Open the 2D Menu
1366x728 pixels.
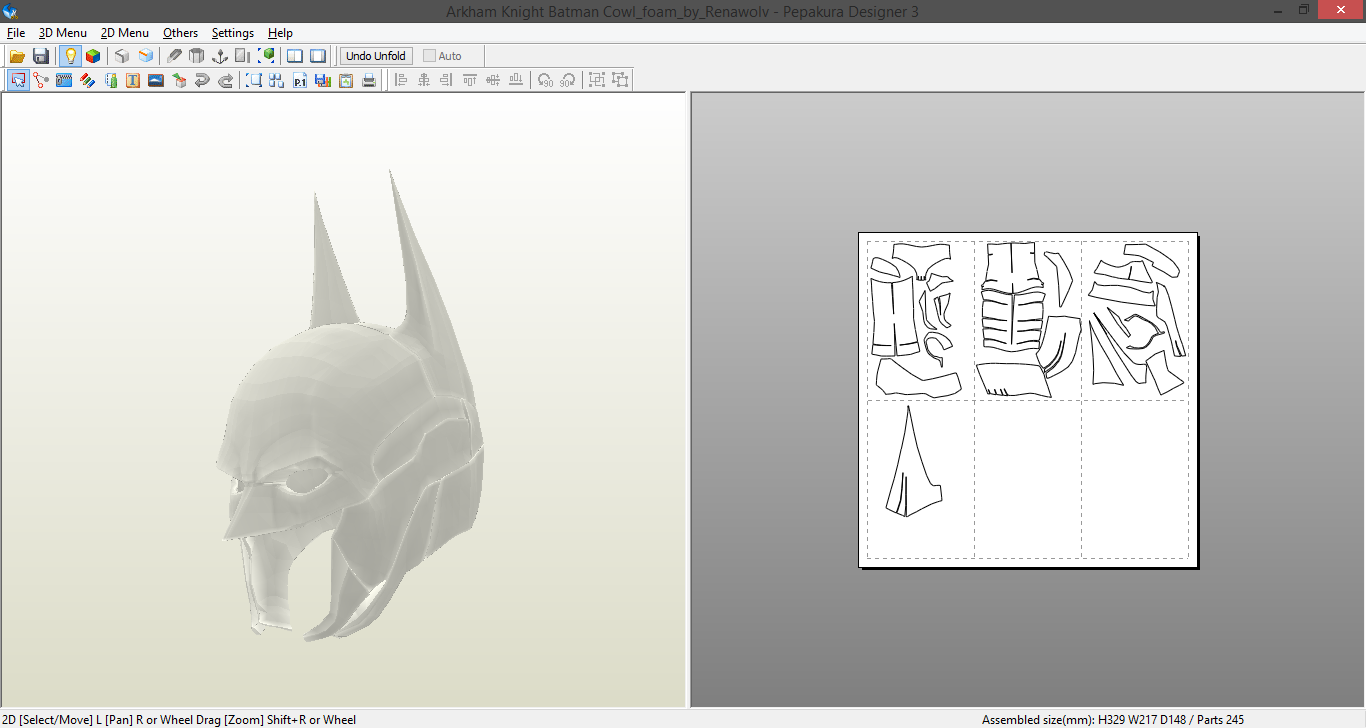[x=125, y=33]
